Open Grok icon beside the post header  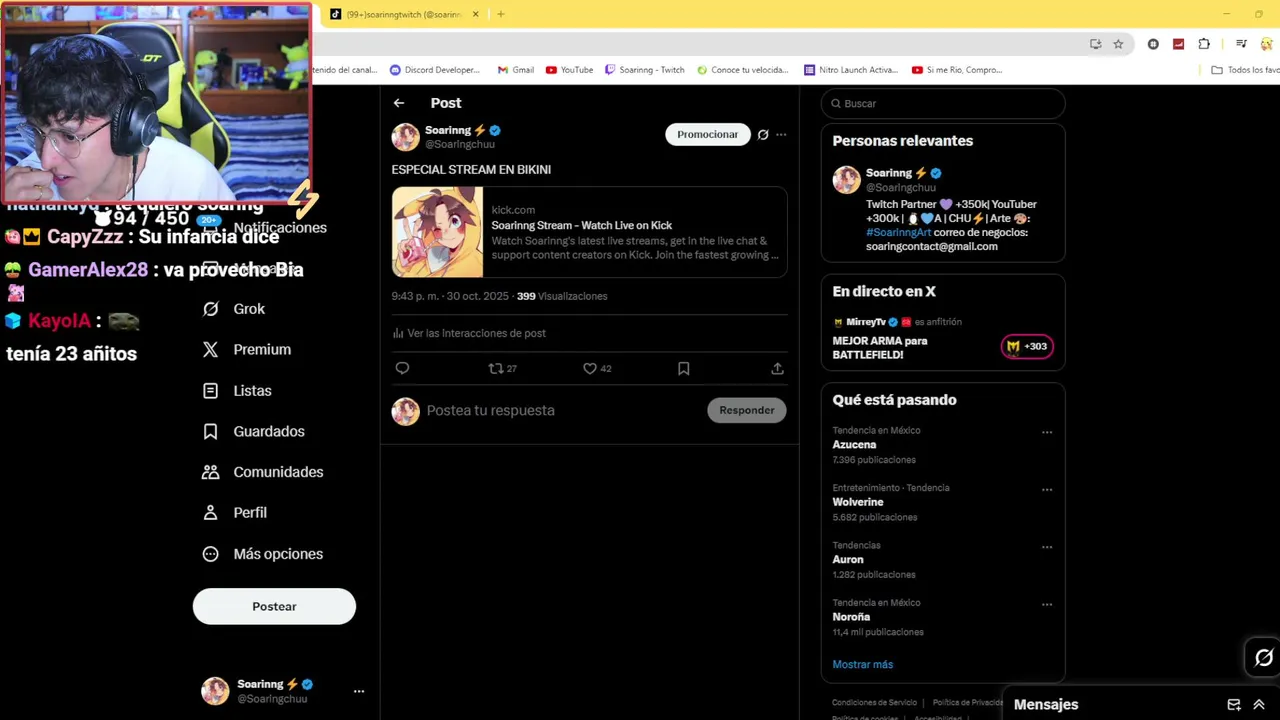(763, 135)
